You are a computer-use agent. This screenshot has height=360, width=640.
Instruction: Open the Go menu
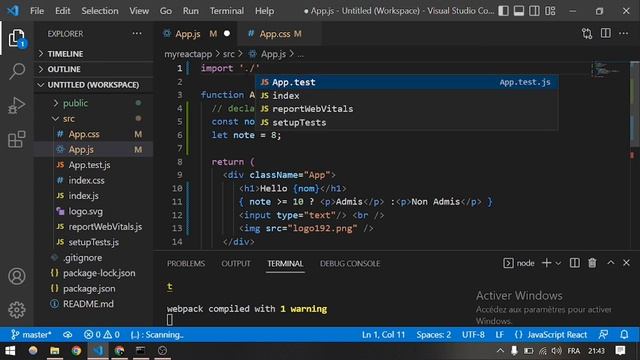pyautogui.click(x=166, y=11)
